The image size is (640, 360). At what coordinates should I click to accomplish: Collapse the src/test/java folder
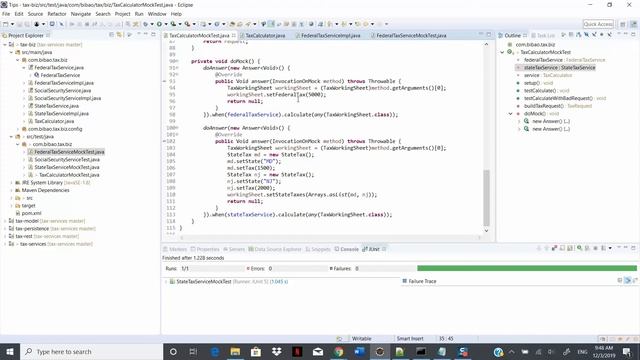(x=11, y=137)
